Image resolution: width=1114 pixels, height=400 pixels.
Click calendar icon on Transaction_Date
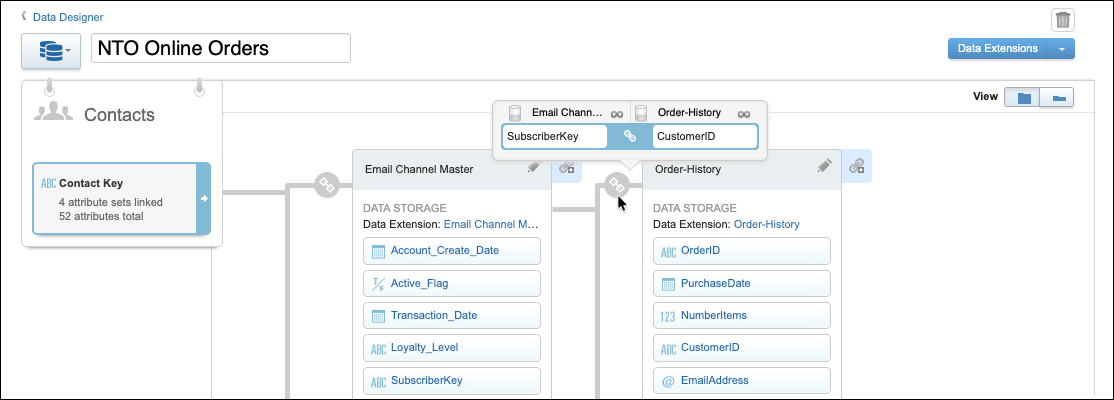coord(379,316)
